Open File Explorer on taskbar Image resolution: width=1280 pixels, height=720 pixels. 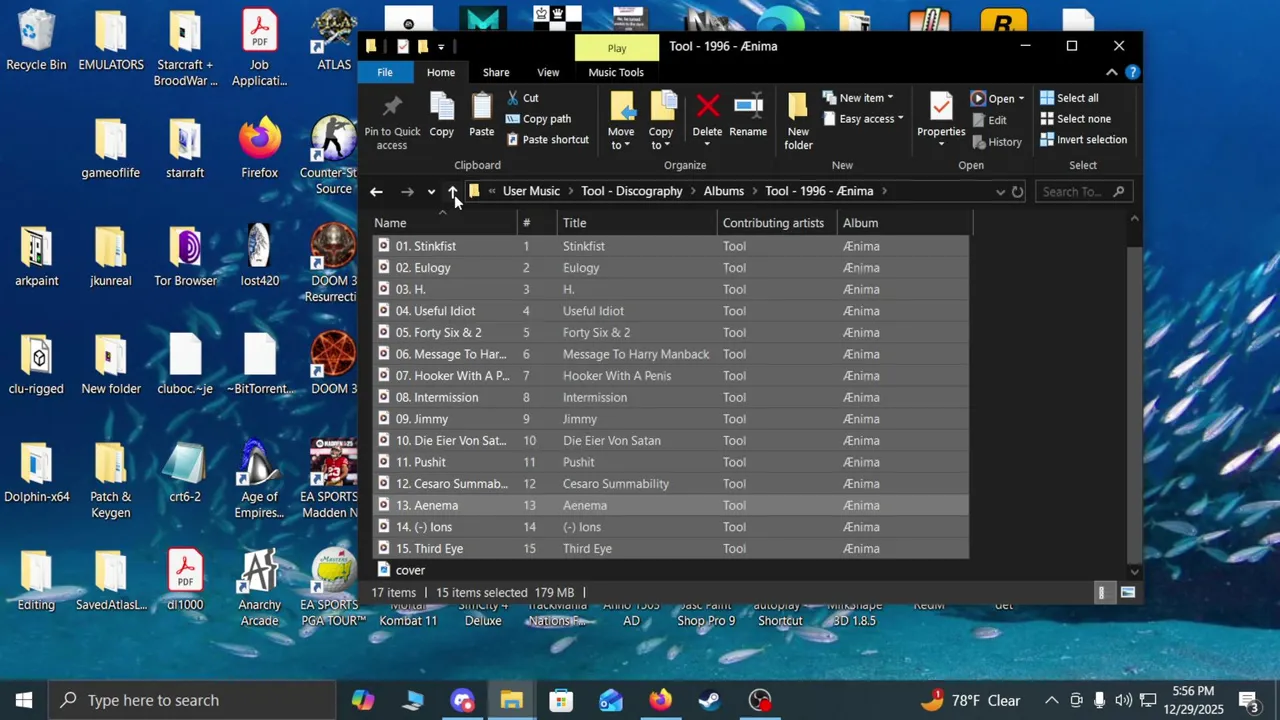point(512,700)
